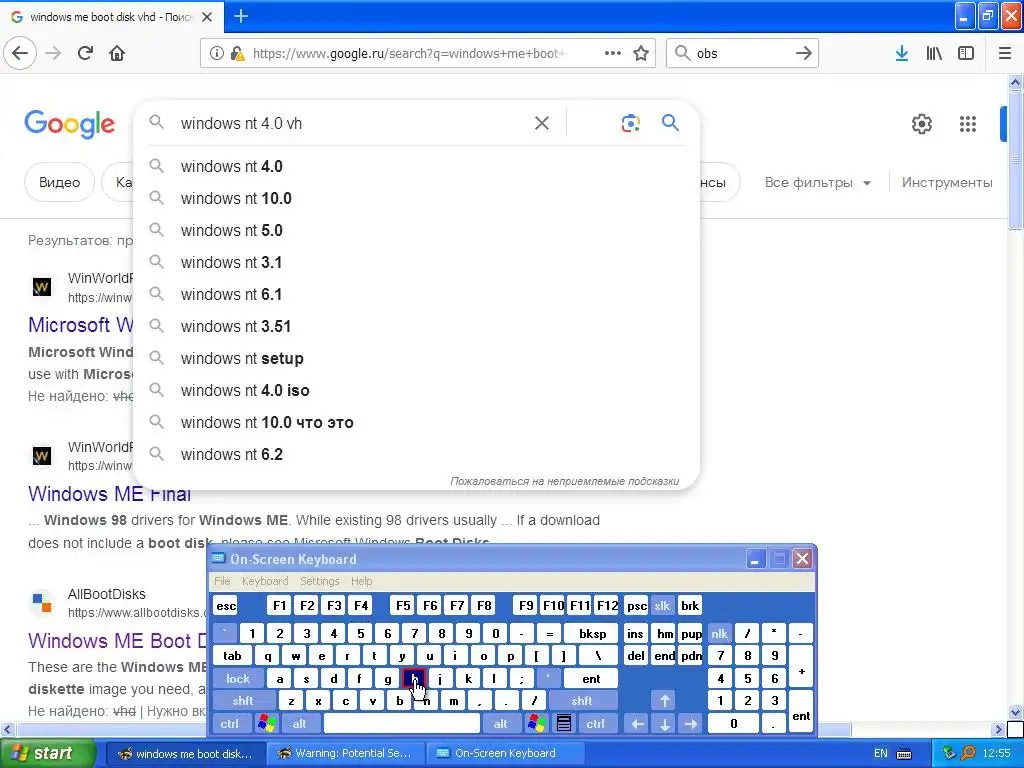Click the main ent key next to apostrophe
1024x768 pixels.
coord(591,679)
